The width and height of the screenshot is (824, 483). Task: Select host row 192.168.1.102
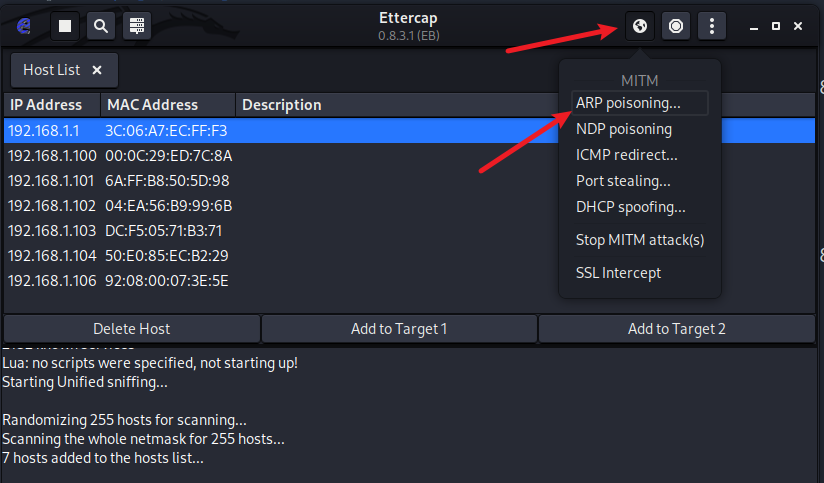pyautogui.click(x=409, y=205)
